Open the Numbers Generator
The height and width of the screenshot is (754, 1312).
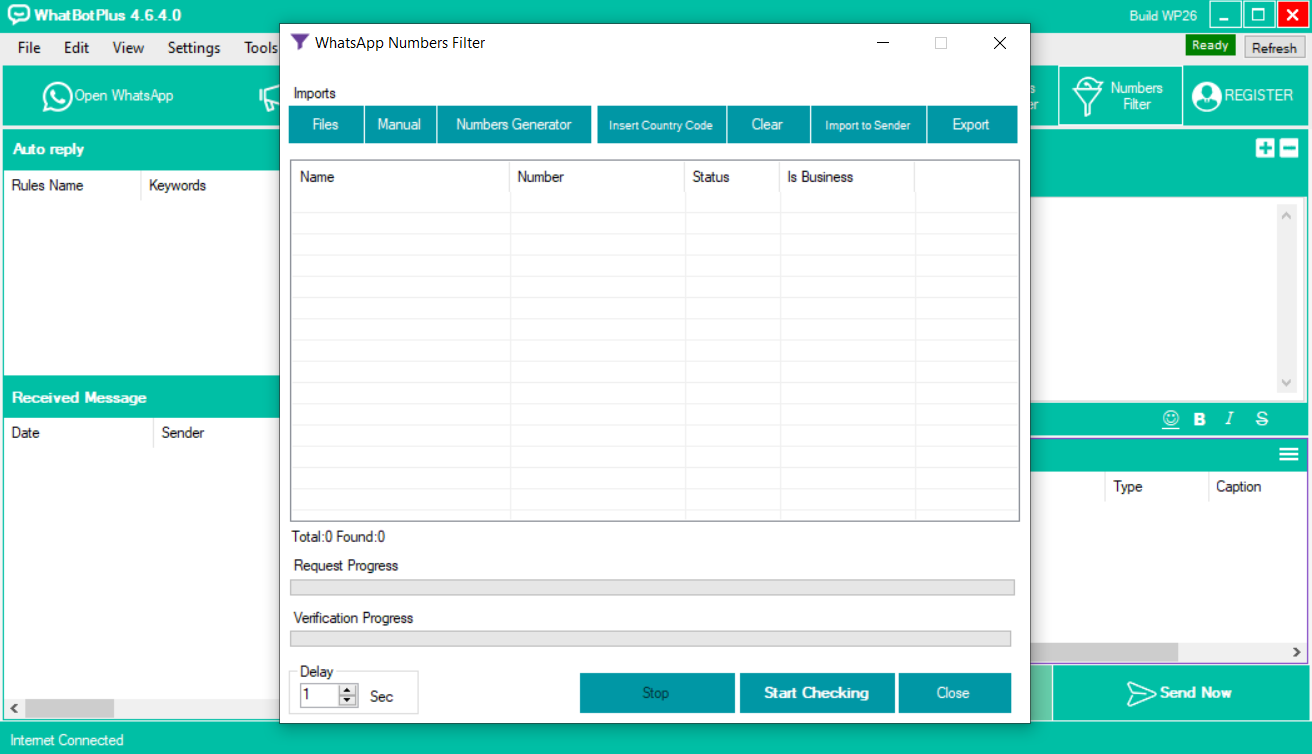pos(514,125)
